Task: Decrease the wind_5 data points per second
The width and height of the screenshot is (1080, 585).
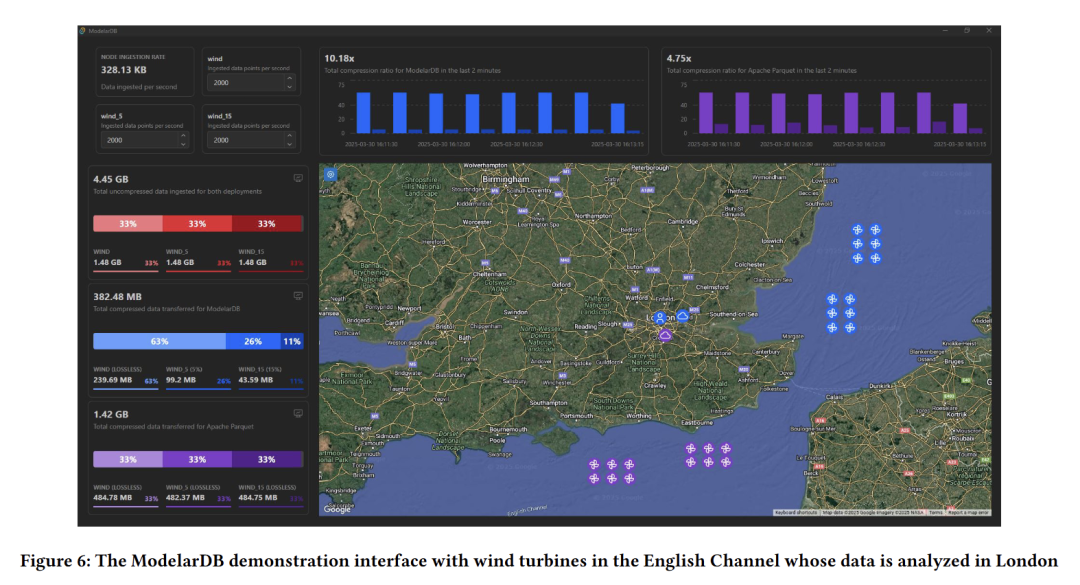Action: click(183, 144)
